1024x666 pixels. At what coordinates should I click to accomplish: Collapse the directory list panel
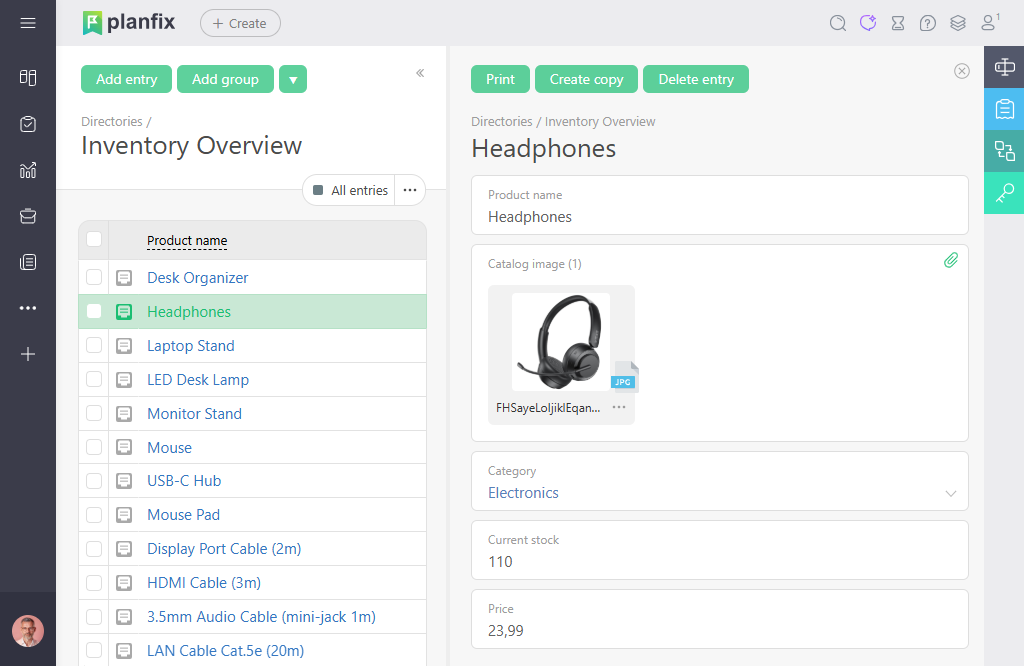(x=420, y=73)
